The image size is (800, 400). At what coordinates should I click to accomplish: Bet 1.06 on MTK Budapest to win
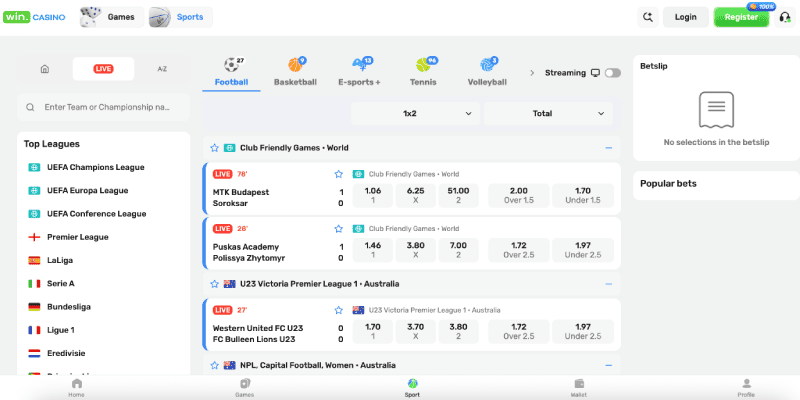[x=373, y=195]
